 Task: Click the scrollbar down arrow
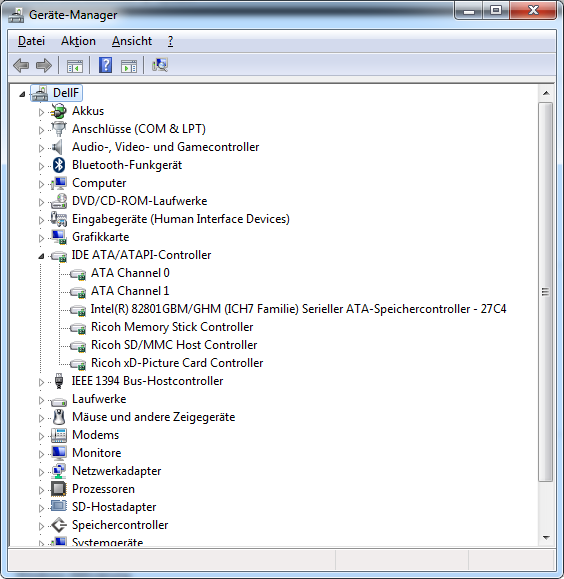tap(546, 538)
